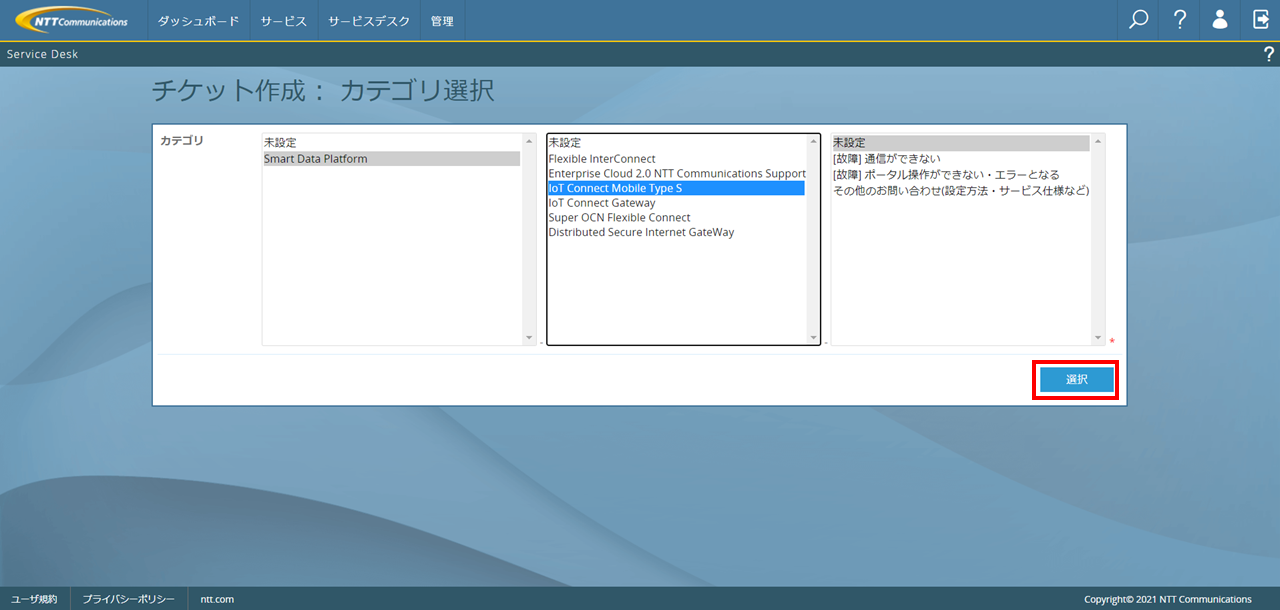Screen dimensions: 1280x610
Task: Click second list scroll-down arrow
Action: coord(813,338)
